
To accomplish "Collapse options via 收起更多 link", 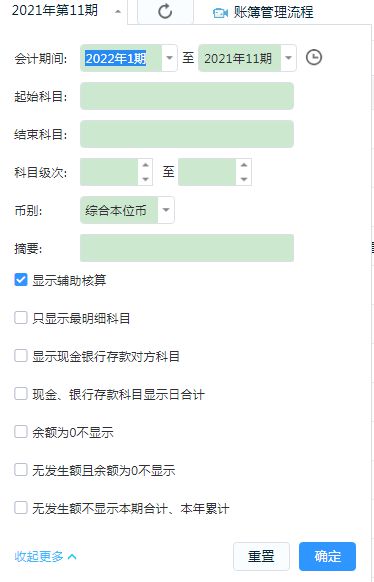I will click(45, 556).
